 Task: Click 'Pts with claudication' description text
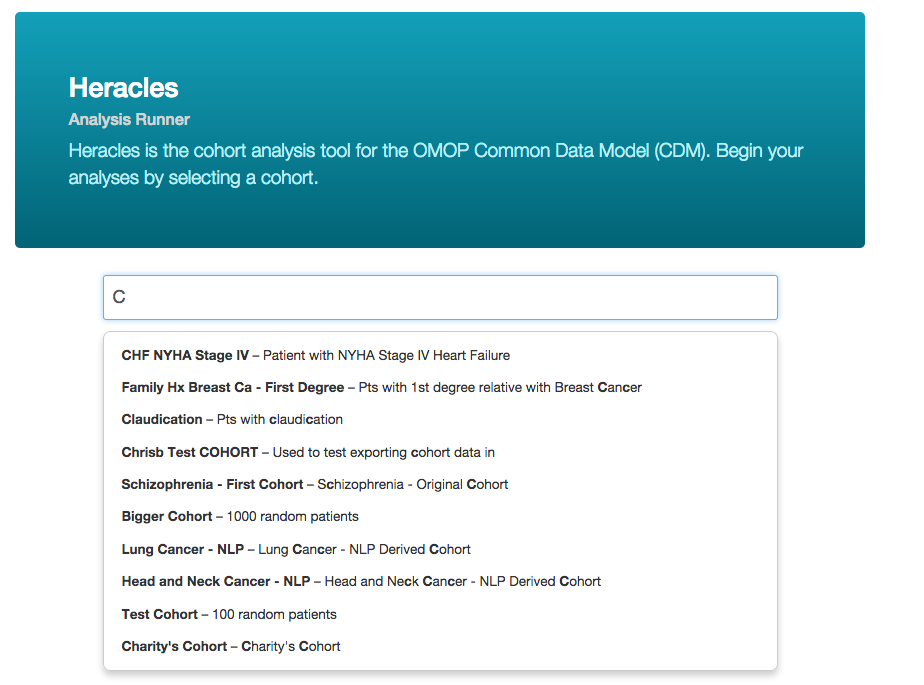(x=280, y=419)
